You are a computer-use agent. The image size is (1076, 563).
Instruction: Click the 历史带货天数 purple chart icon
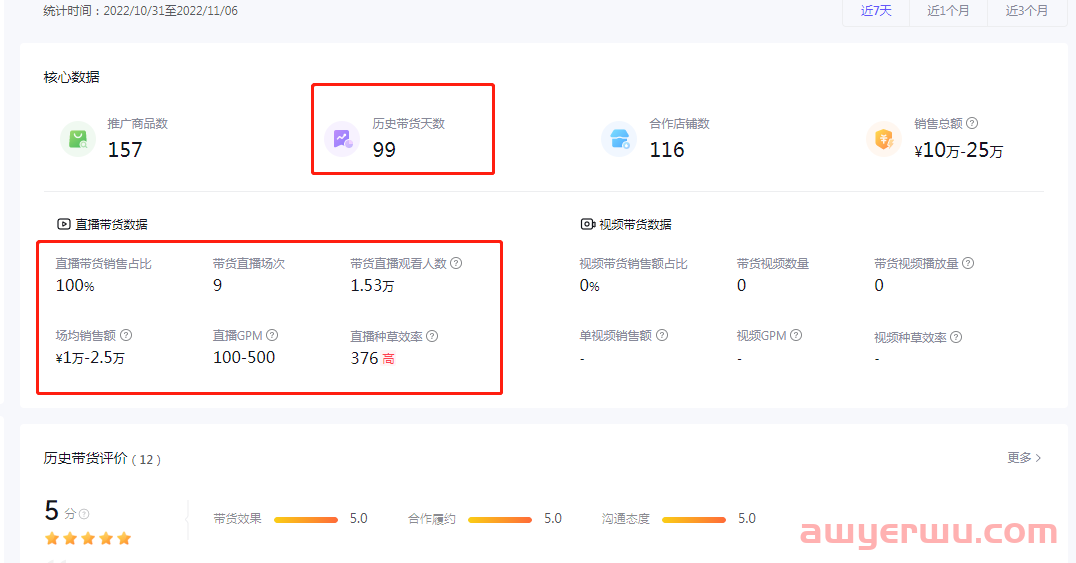tap(342, 139)
